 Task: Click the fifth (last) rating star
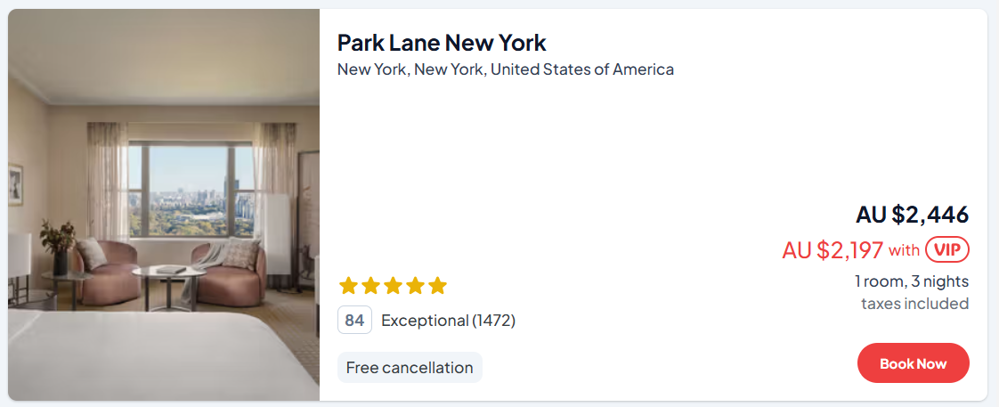tap(437, 286)
